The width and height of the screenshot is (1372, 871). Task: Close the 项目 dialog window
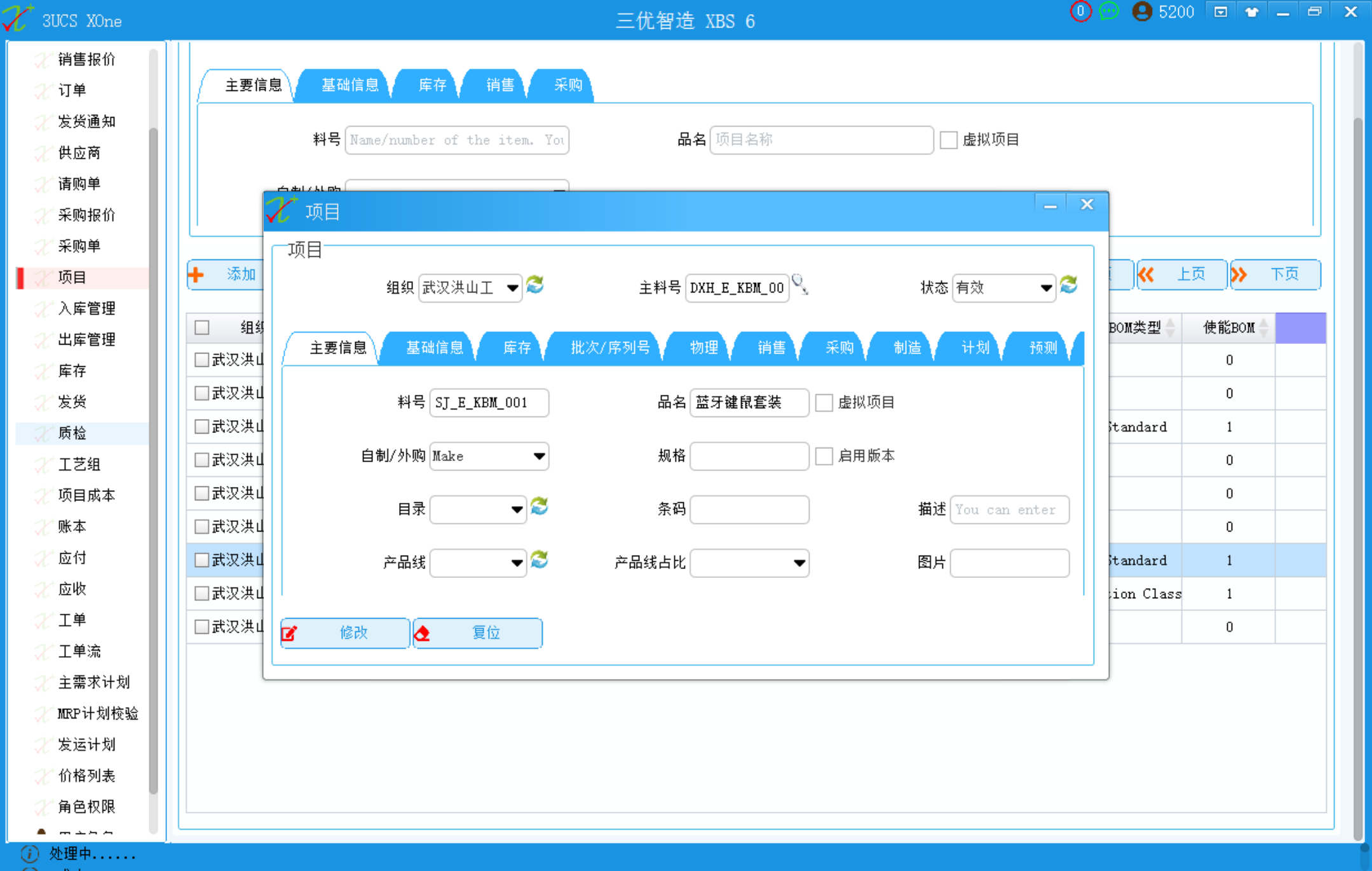(x=1087, y=205)
